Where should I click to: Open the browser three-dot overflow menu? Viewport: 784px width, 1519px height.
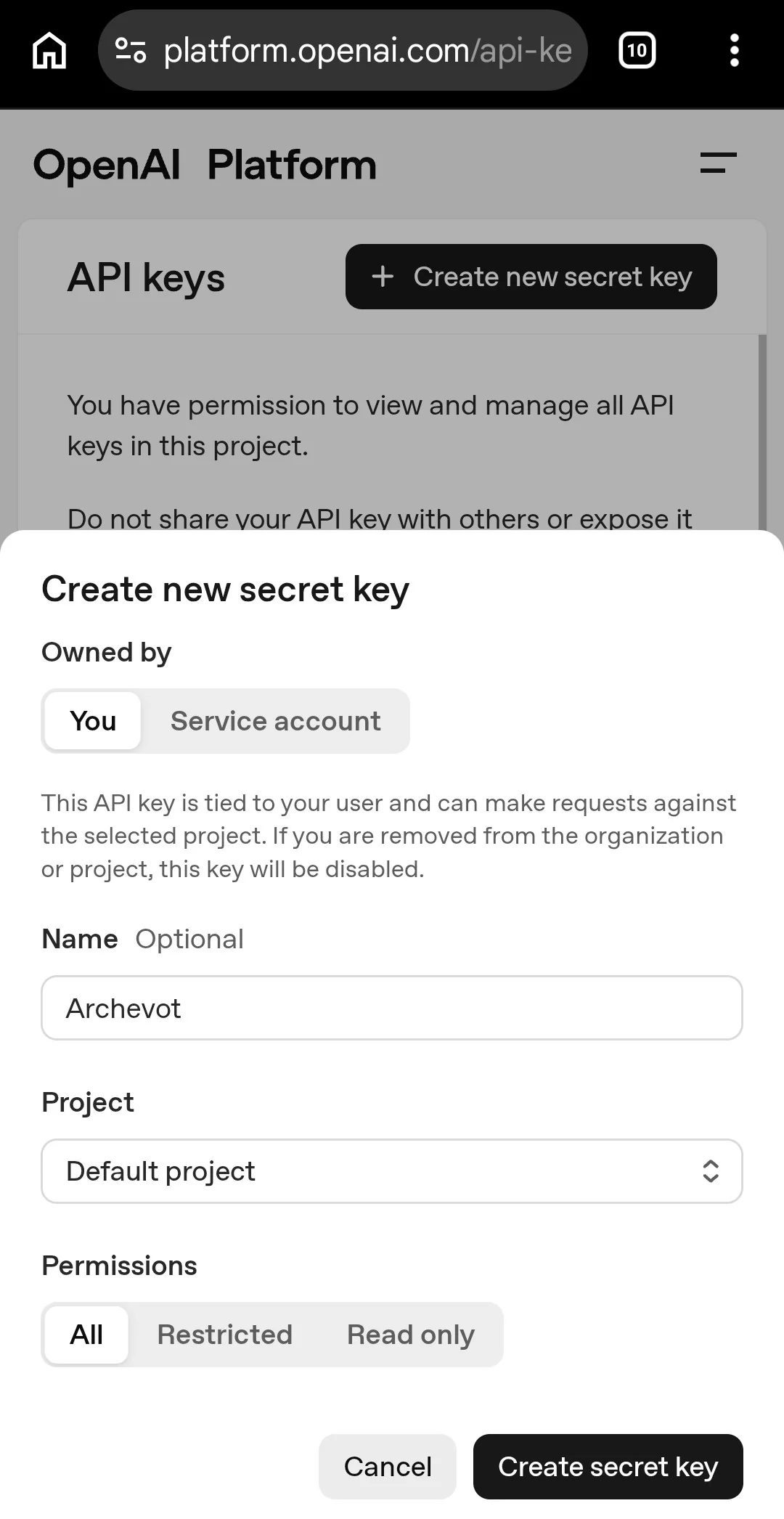pyautogui.click(x=735, y=50)
